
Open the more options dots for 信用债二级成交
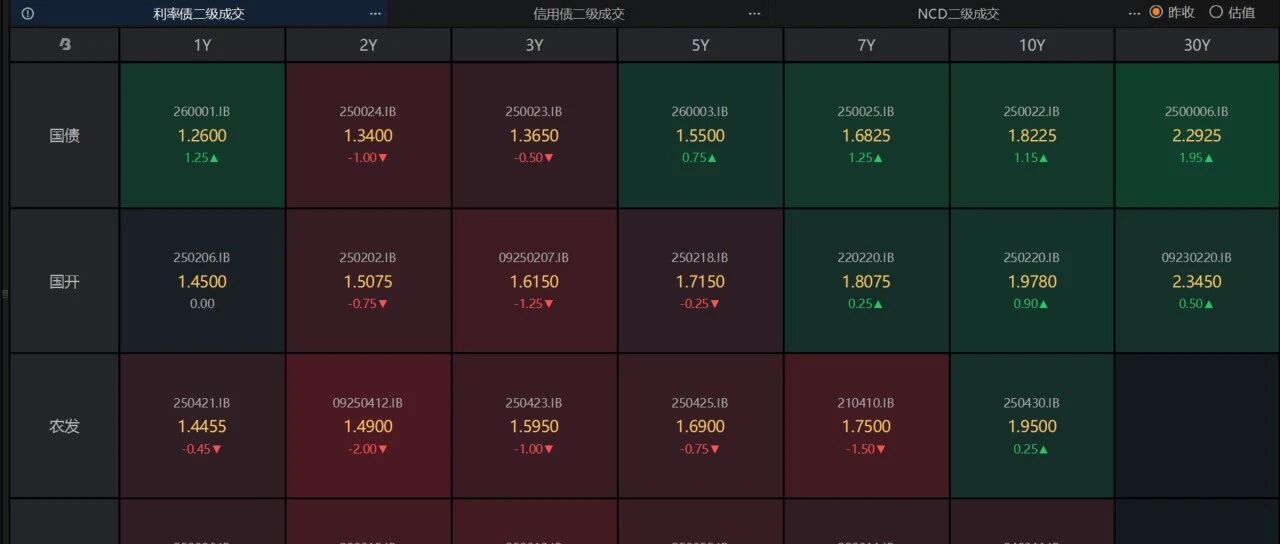(754, 13)
